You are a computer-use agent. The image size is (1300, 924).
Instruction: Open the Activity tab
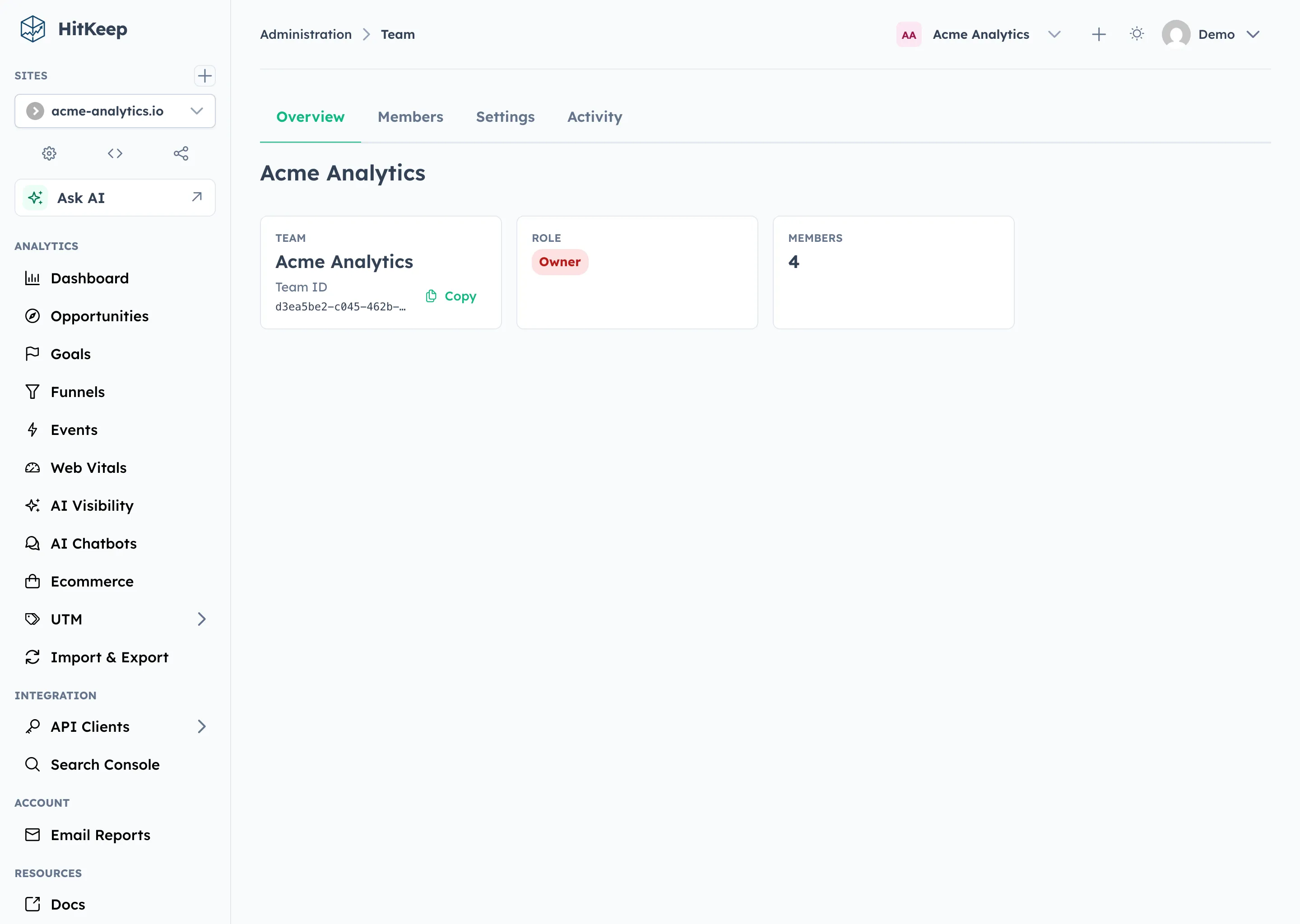[594, 117]
